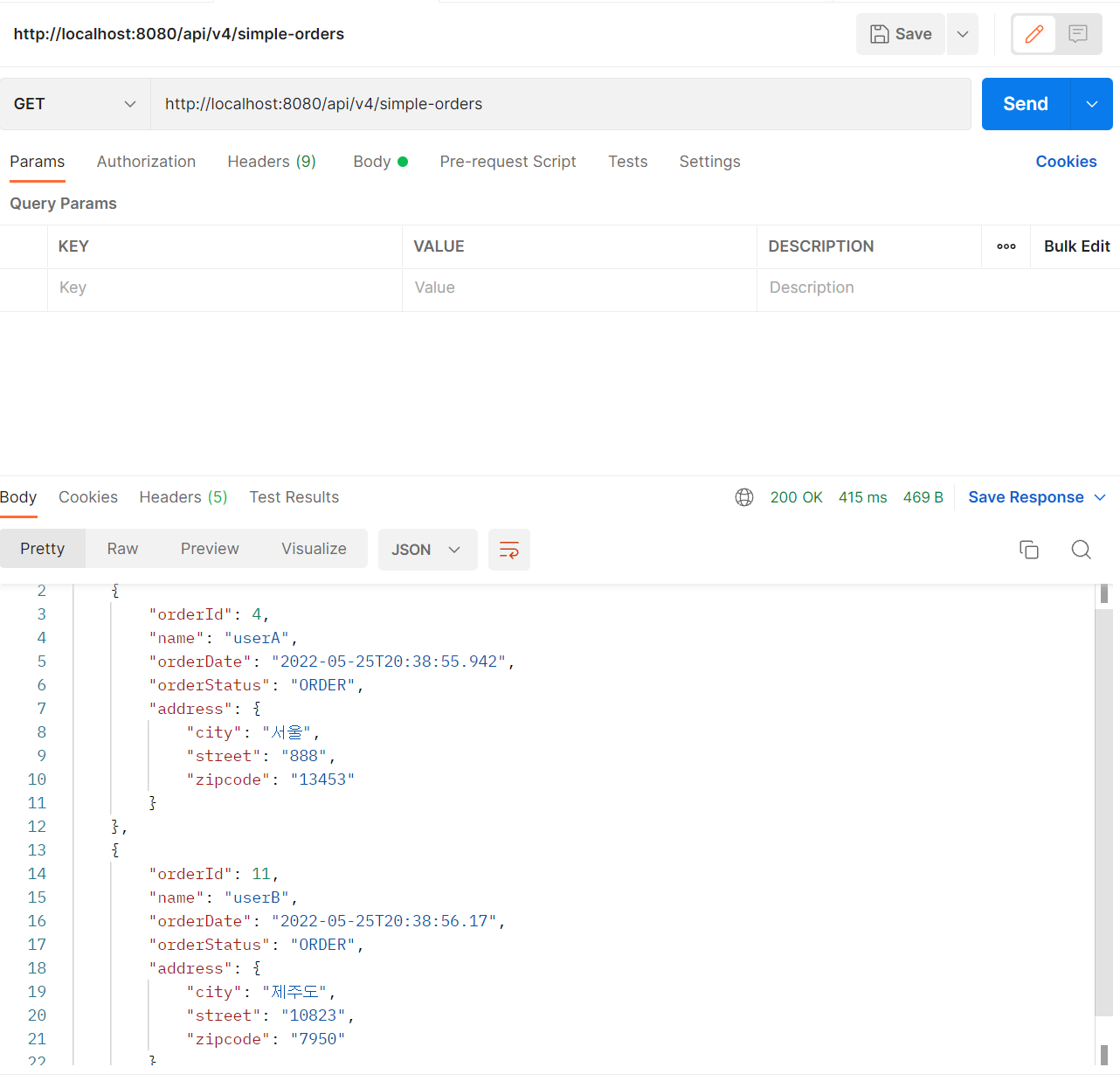Image resolution: width=1120 pixels, height=1081 pixels.
Task: Open the Test Results tab
Action: point(294,497)
